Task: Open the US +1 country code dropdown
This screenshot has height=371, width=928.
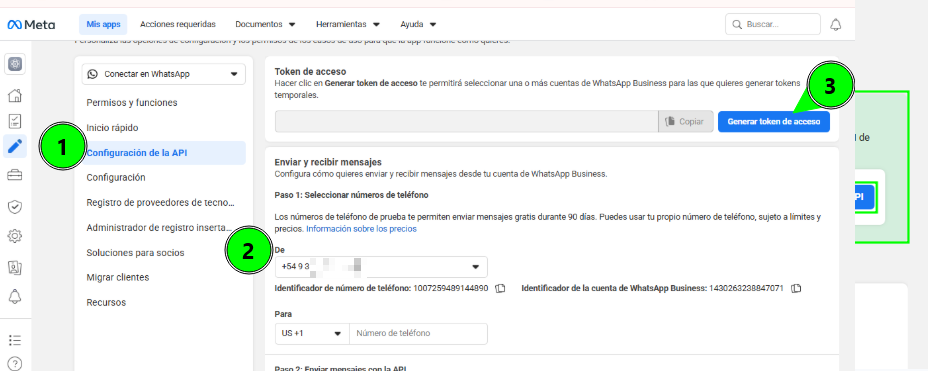Action: pos(312,334)
